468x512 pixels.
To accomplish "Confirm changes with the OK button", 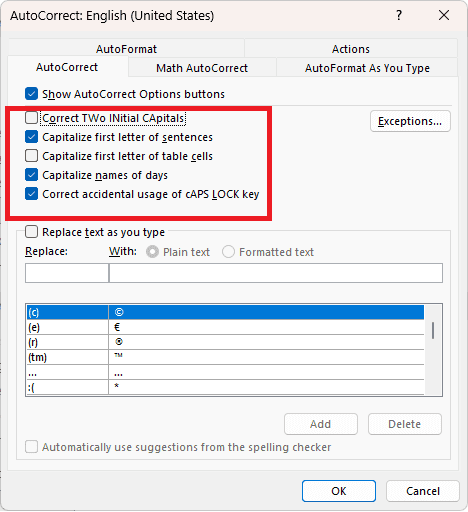I will pyautogui.click(x=339, y=491).
